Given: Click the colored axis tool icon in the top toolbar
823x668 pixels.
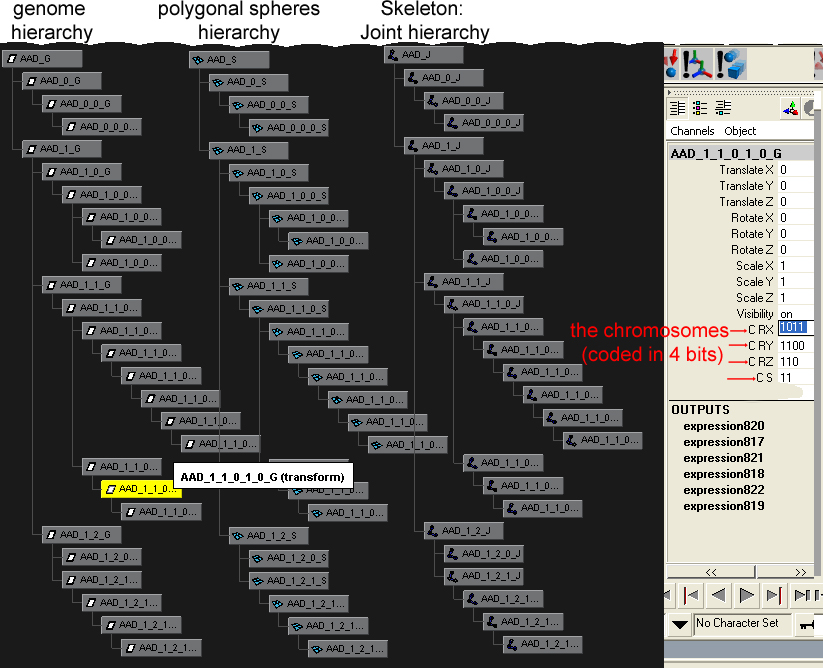Looking at the screenshot, I should pos(700,64).
